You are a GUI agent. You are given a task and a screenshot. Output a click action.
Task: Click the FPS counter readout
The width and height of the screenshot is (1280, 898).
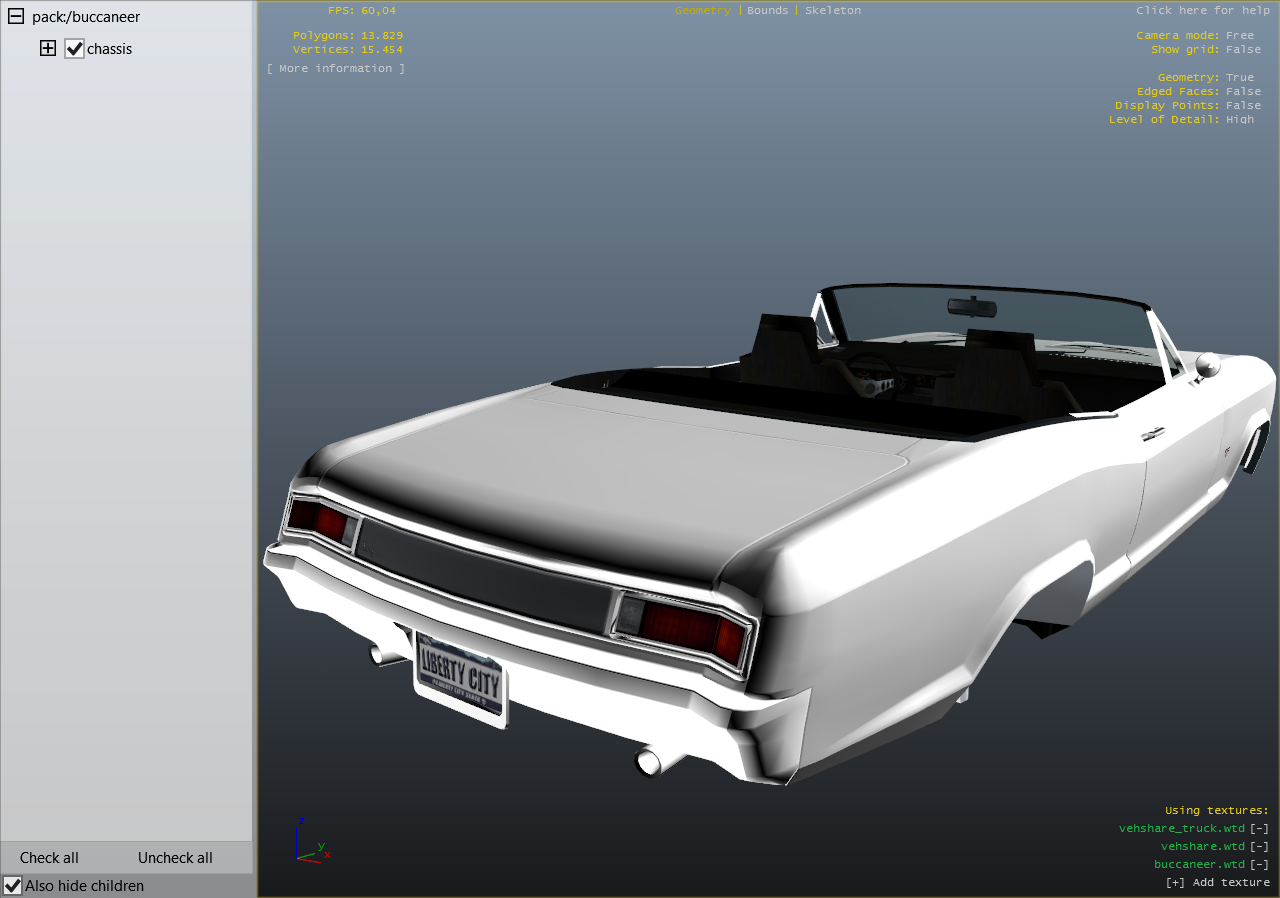[x=362, y=10]
